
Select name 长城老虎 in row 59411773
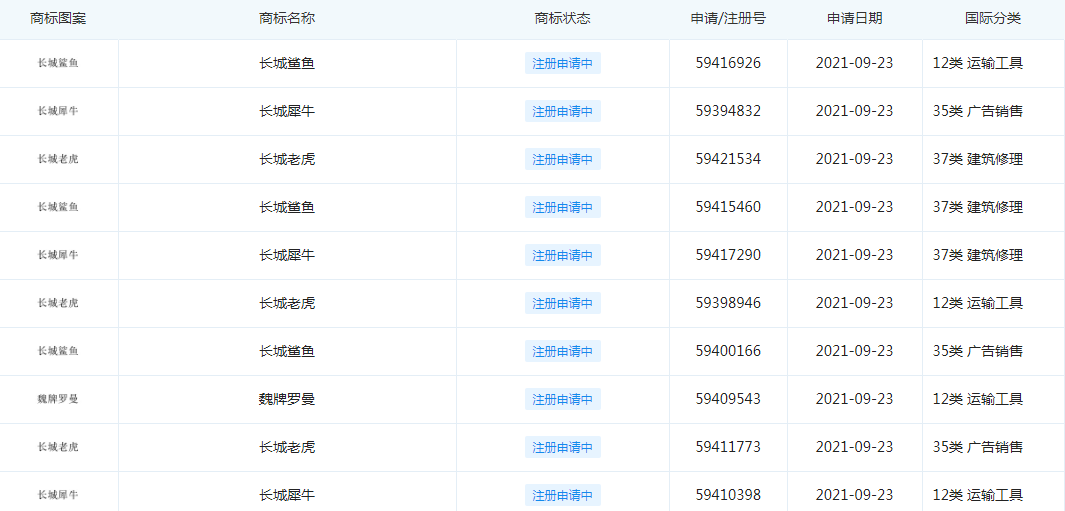(x=287, y=447)
